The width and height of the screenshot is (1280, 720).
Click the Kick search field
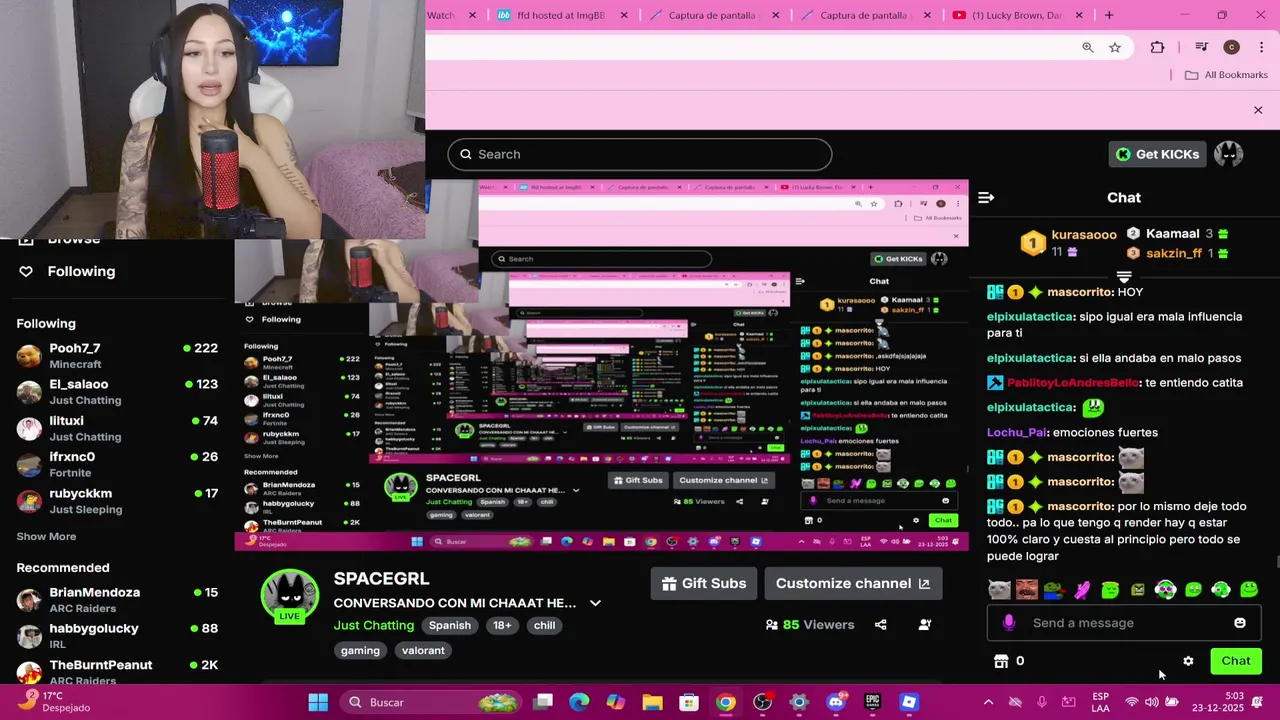point(640,154)
